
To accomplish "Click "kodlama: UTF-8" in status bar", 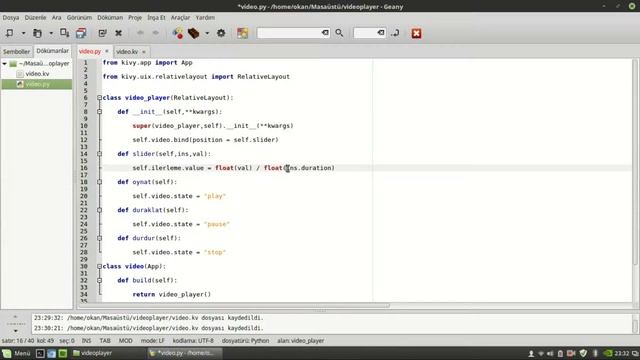I will point(193,340).
